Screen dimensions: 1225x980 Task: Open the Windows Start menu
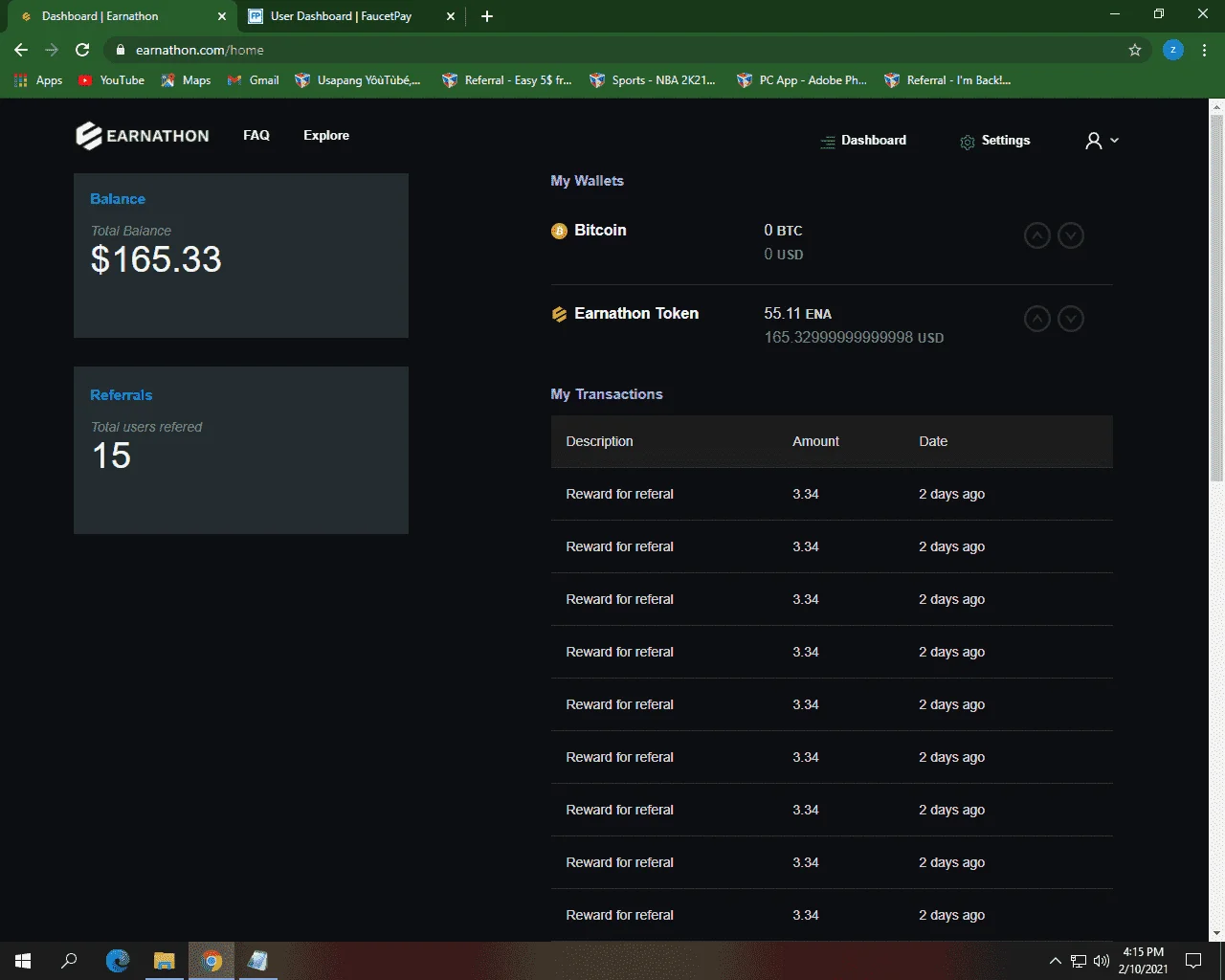[23, 961]
